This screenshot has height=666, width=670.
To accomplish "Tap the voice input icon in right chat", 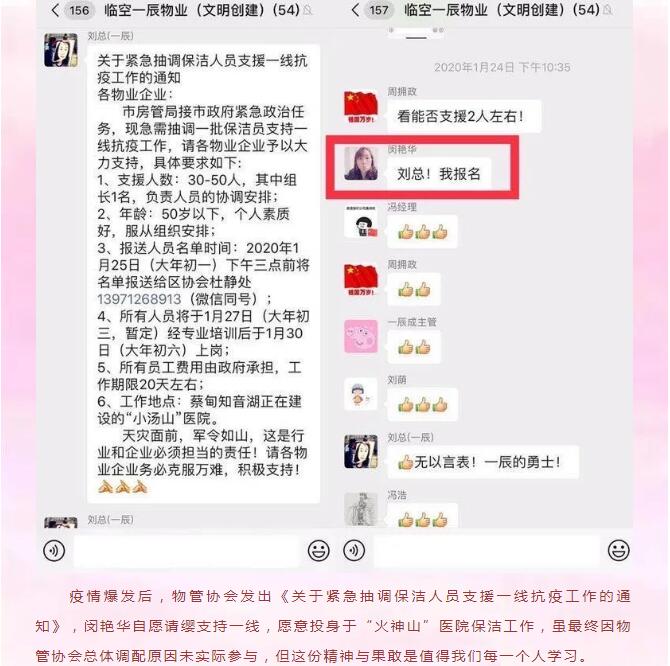I will (x=354, y=550).
